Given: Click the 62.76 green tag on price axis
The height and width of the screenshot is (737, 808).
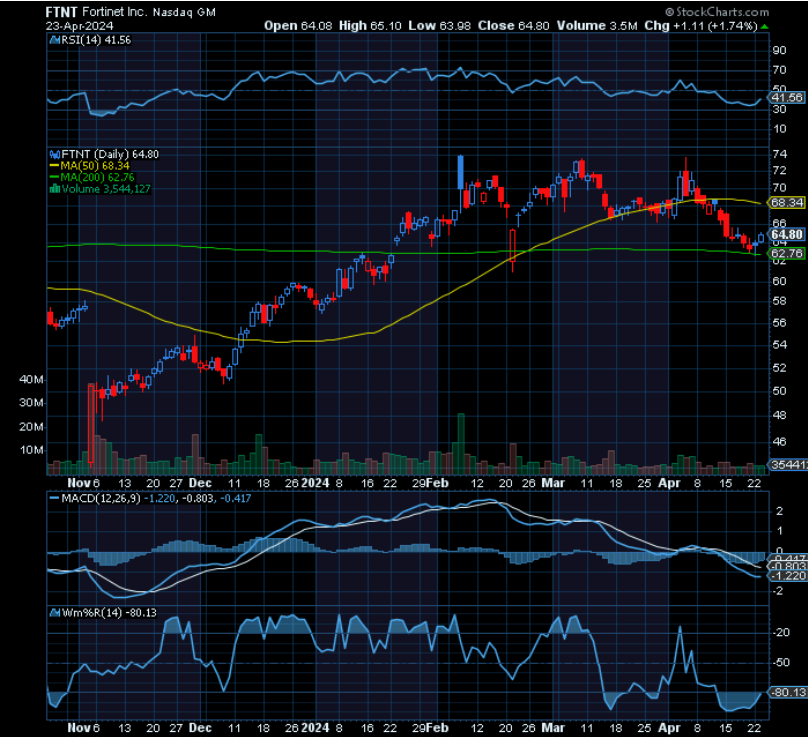Looking at the screenshot, I should pyautogui.click(x=786, y=254).
